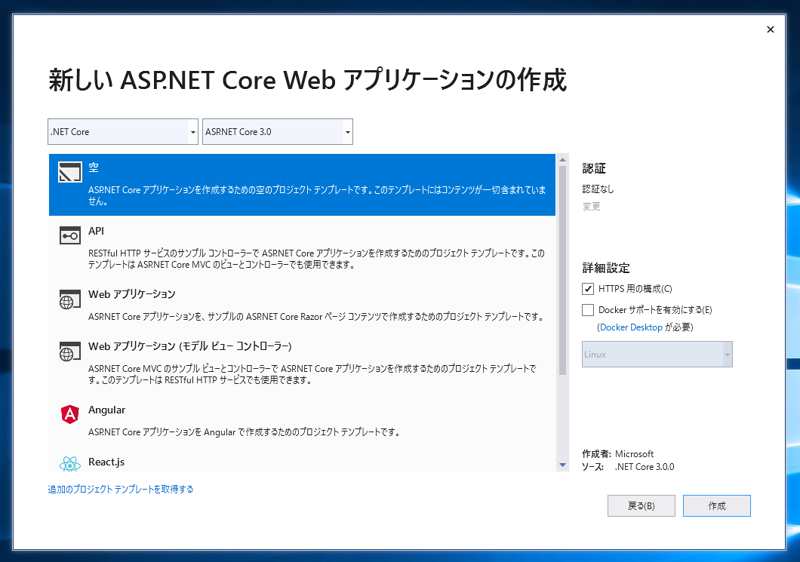
Task: Click the ソース: .NET Core 3.0.0 text
Action: click(628, 467)
